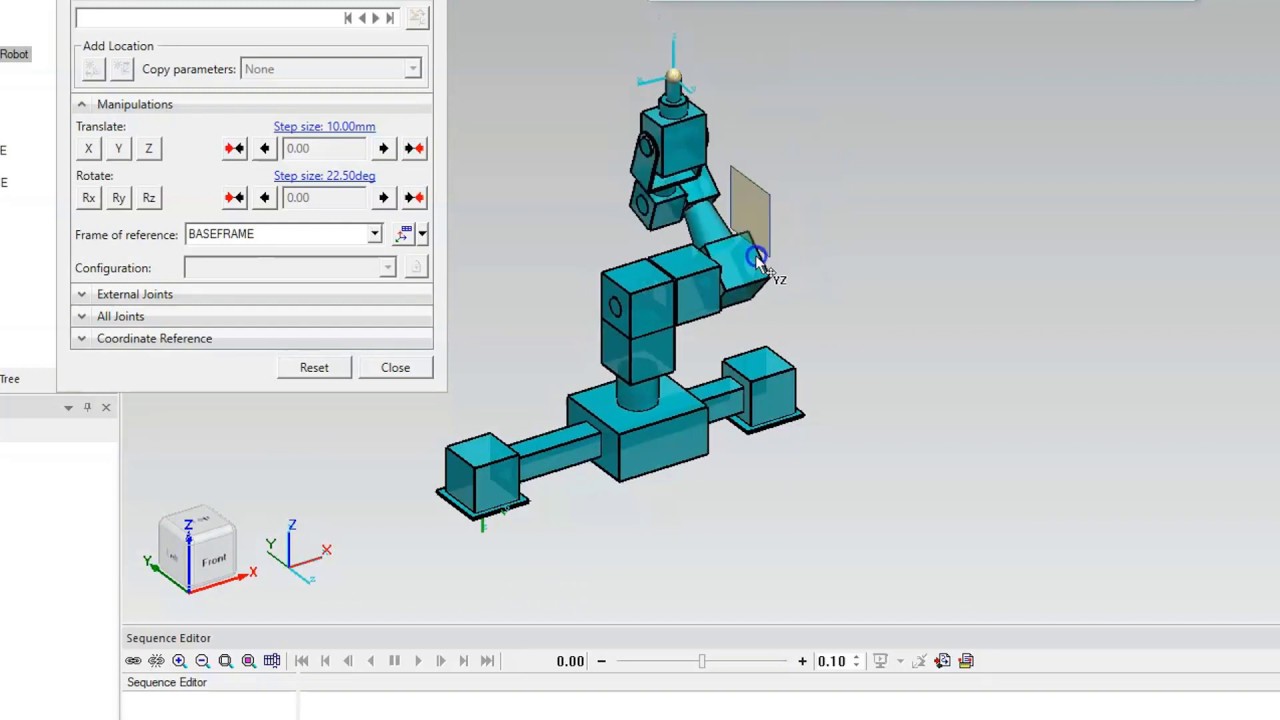Increase simulation speed with plus button
This screenshot has width=1280, height=720.
point(802,661)
